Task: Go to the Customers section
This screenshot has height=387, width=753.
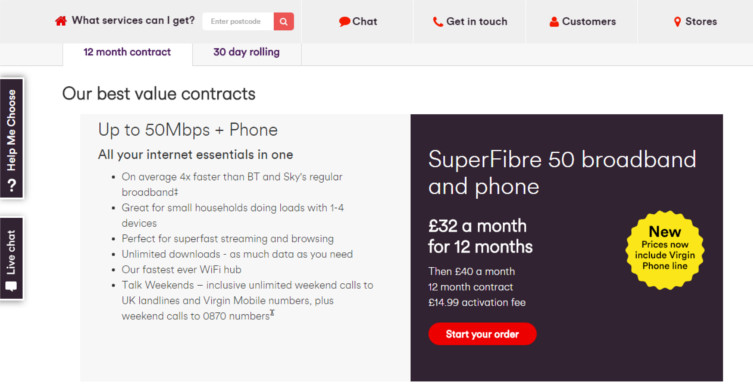Action: click(x=583, y=22)
